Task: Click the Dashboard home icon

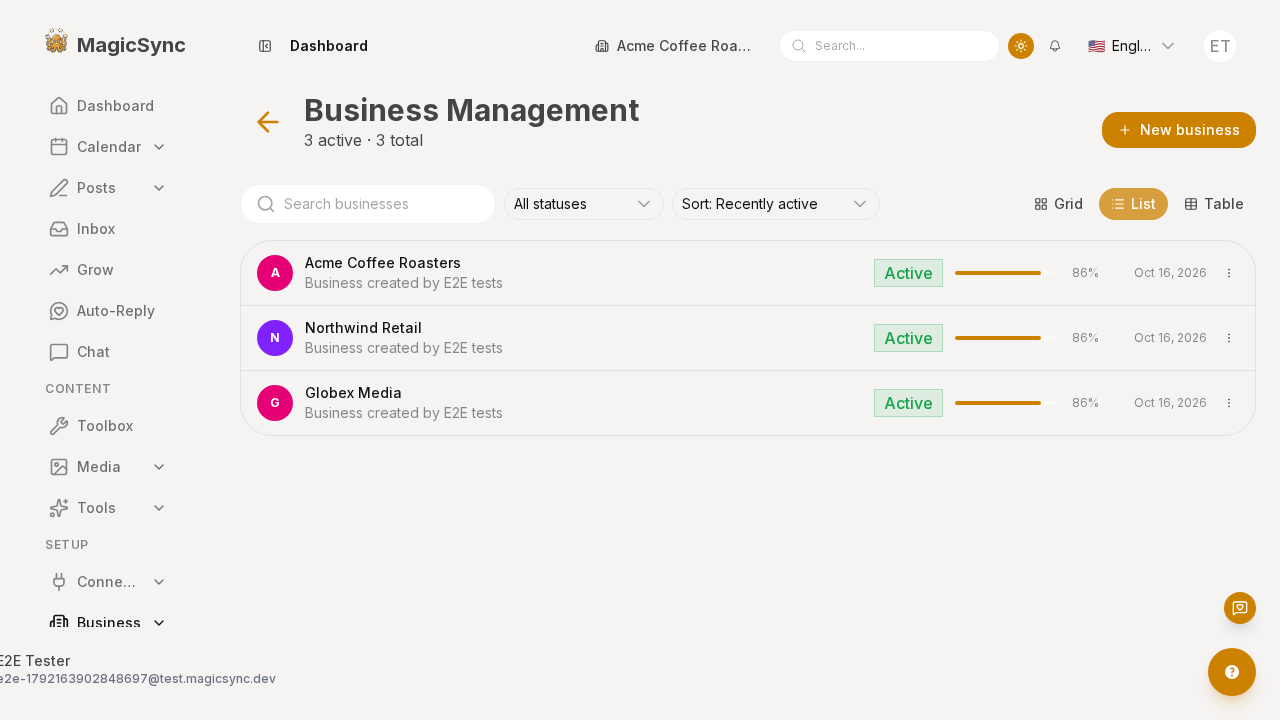Action: [59, 106]
